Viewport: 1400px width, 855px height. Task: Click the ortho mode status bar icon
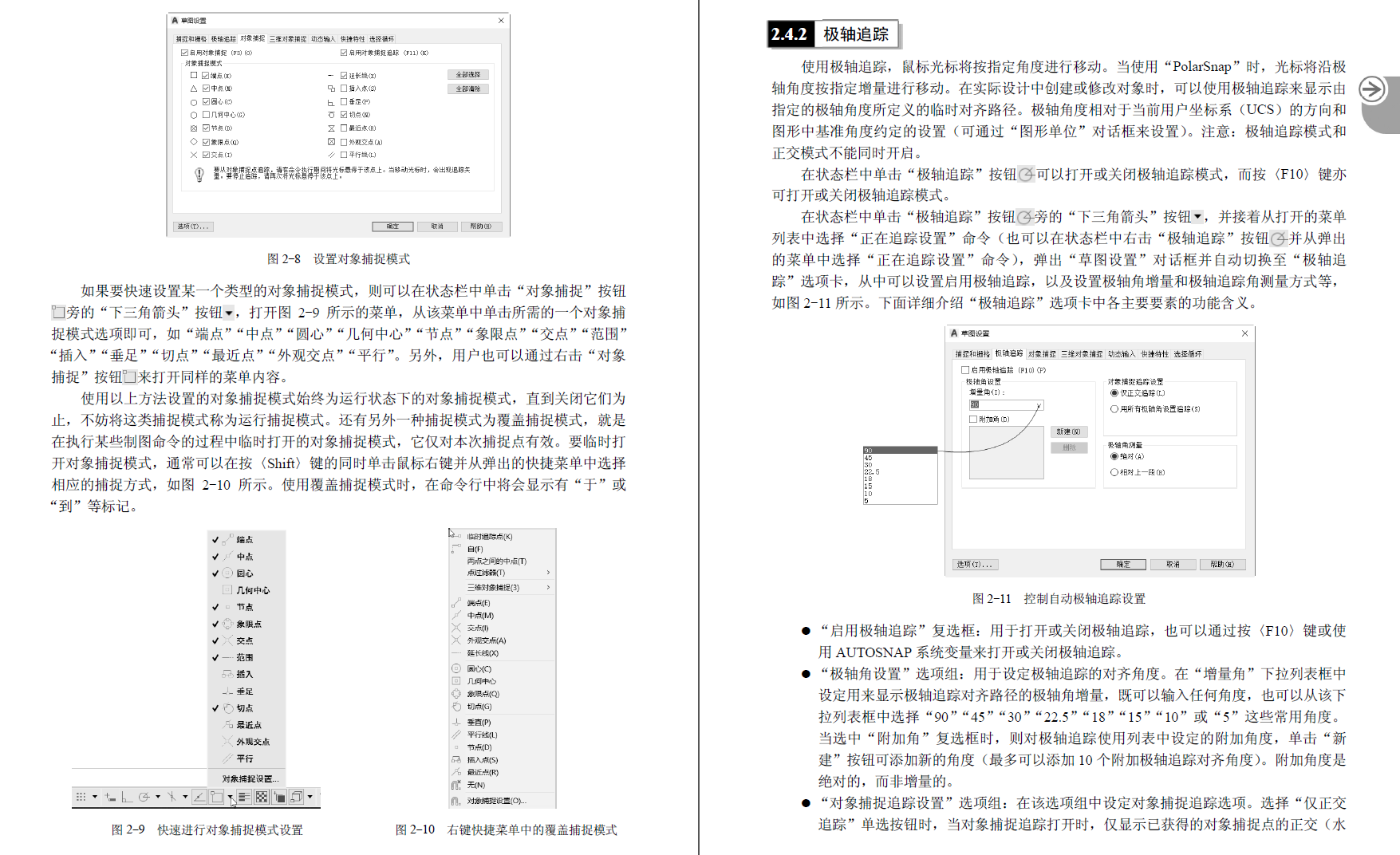pos(127,797)
